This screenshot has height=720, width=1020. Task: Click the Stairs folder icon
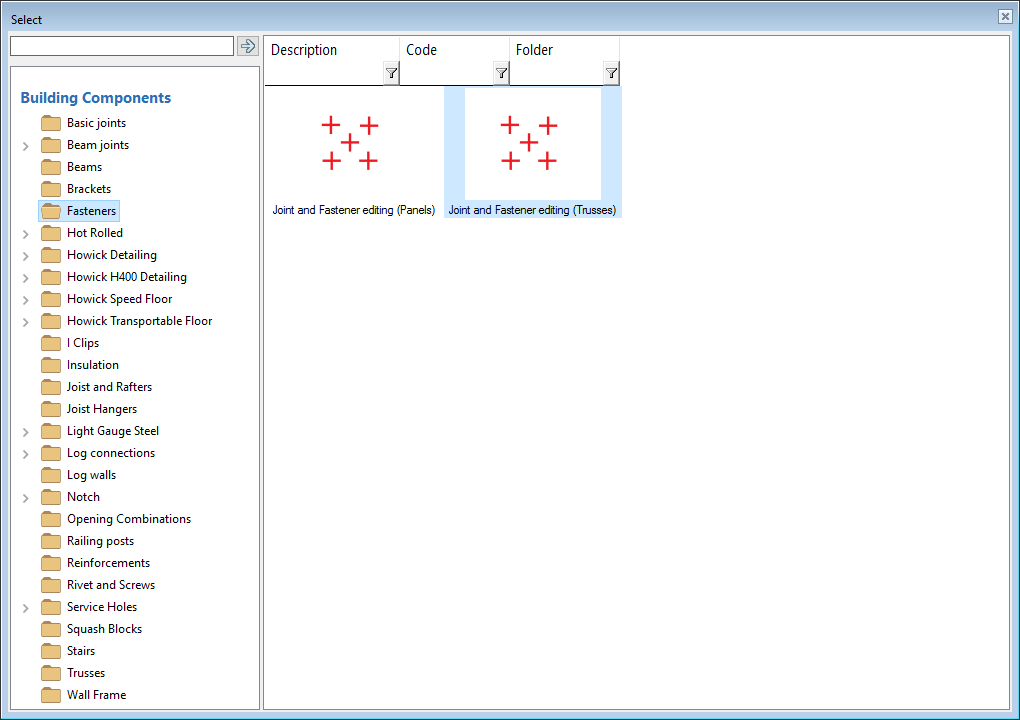pyautogui.click(x=51, y=651)
